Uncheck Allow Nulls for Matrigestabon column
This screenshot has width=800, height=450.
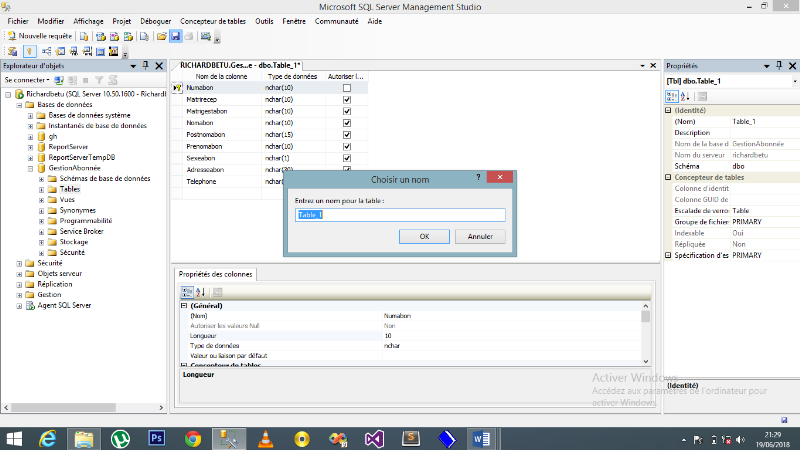point(347,111)
